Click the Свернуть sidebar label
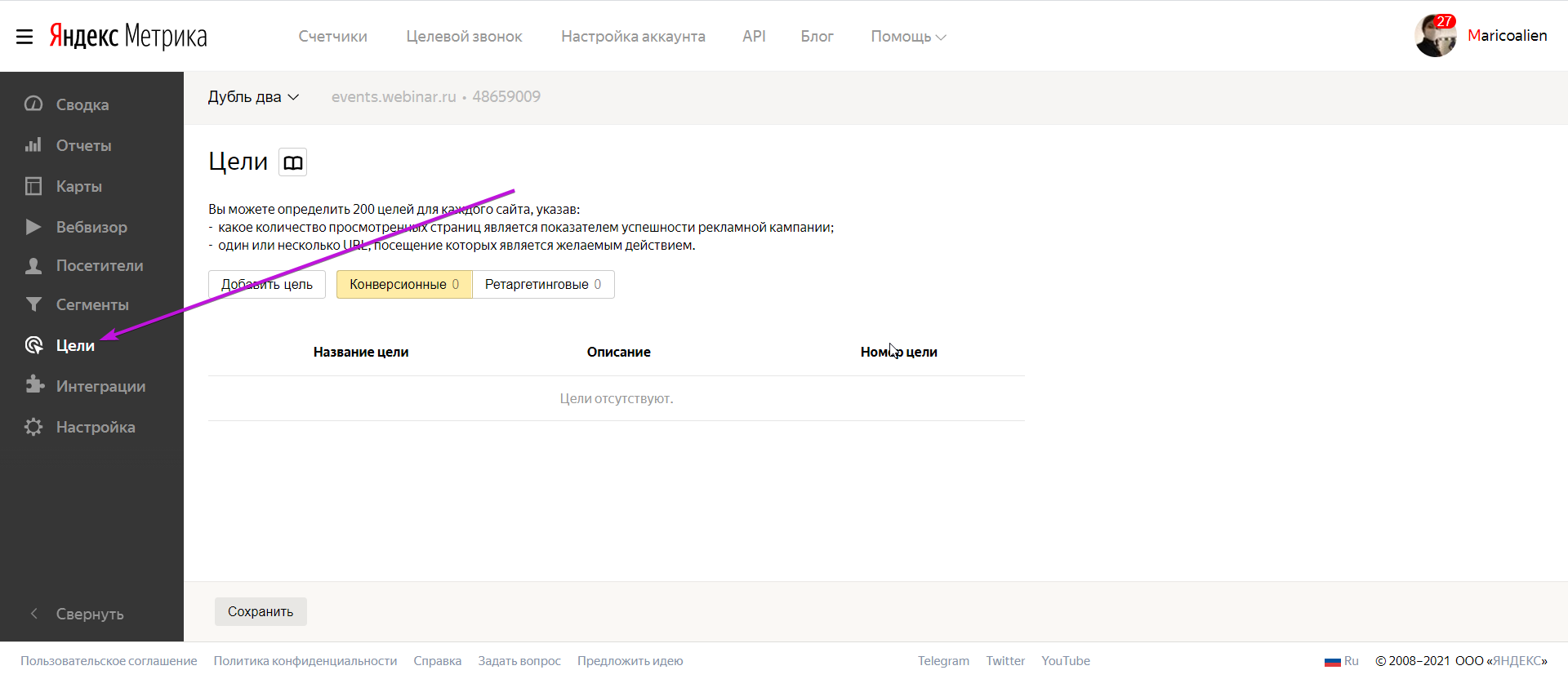Screen dimensions: 1568x679 (90, 614)
